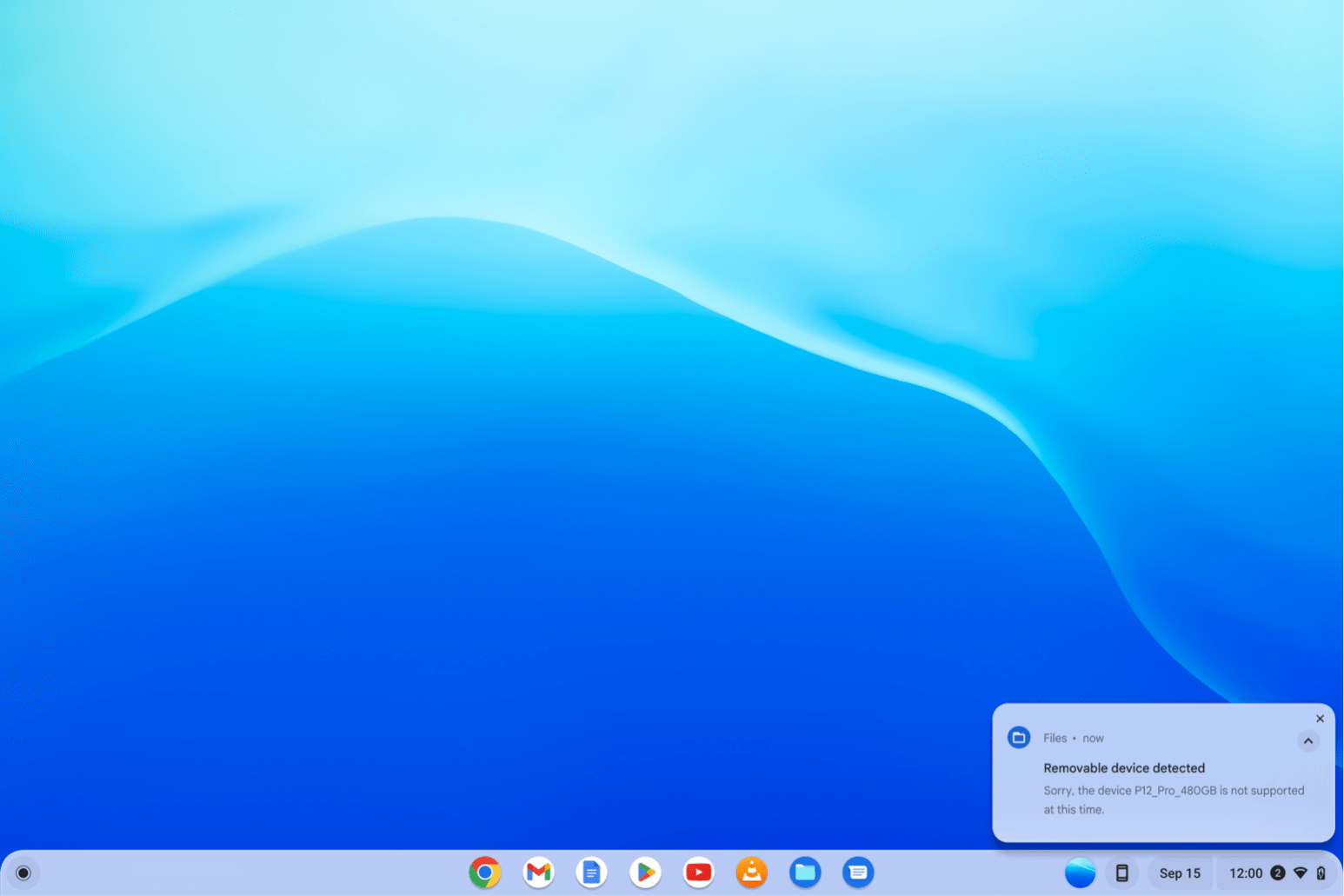Viewport: 1344px width, 896px height.
Task: Launch Gmail from the shelf
Action: coord(538,872)
